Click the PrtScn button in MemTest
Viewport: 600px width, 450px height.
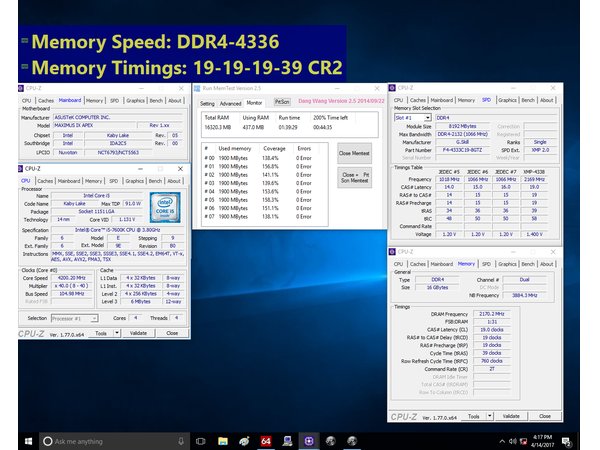282,102
